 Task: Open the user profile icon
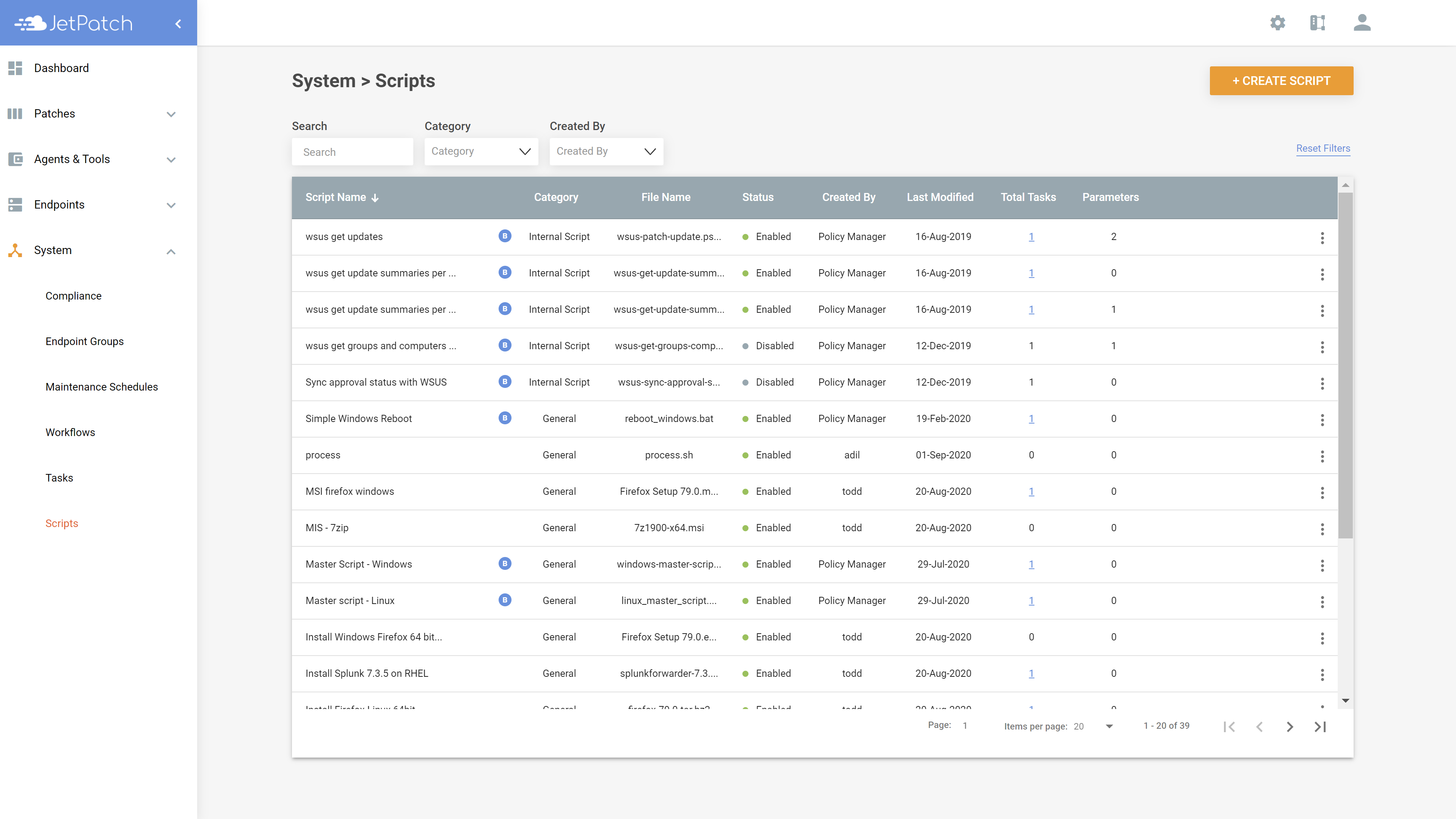[1362, 23]
